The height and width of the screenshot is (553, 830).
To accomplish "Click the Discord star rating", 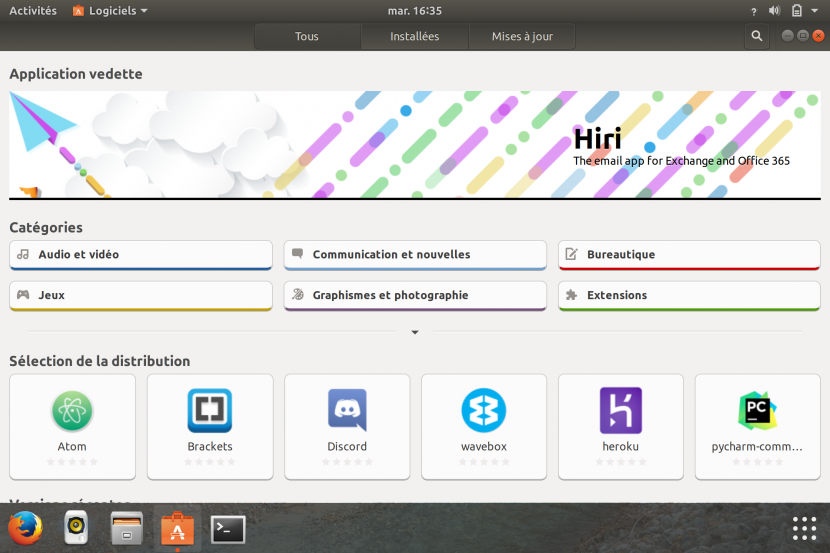I will (347, 462).
